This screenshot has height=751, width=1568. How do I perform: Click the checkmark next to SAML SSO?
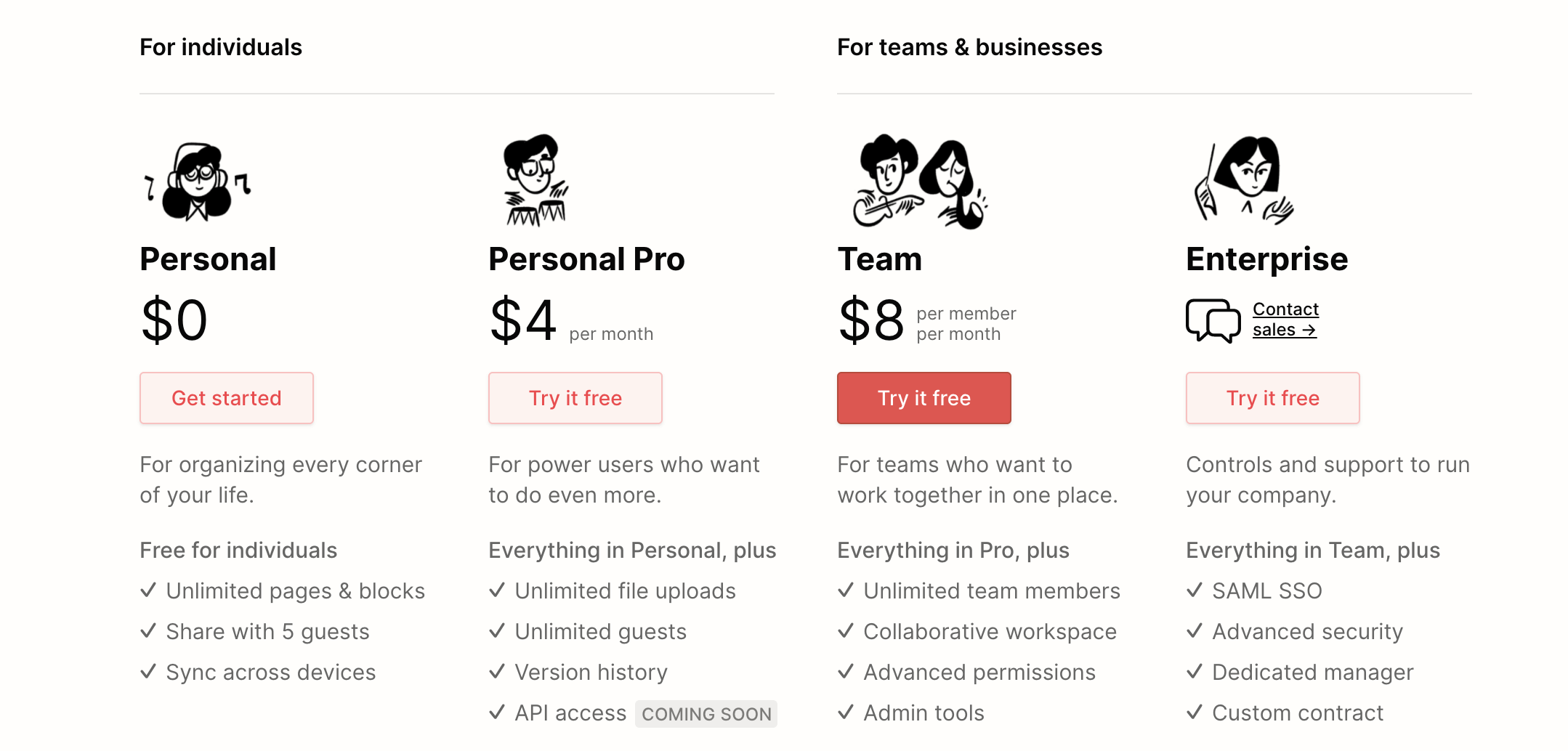1195,590
